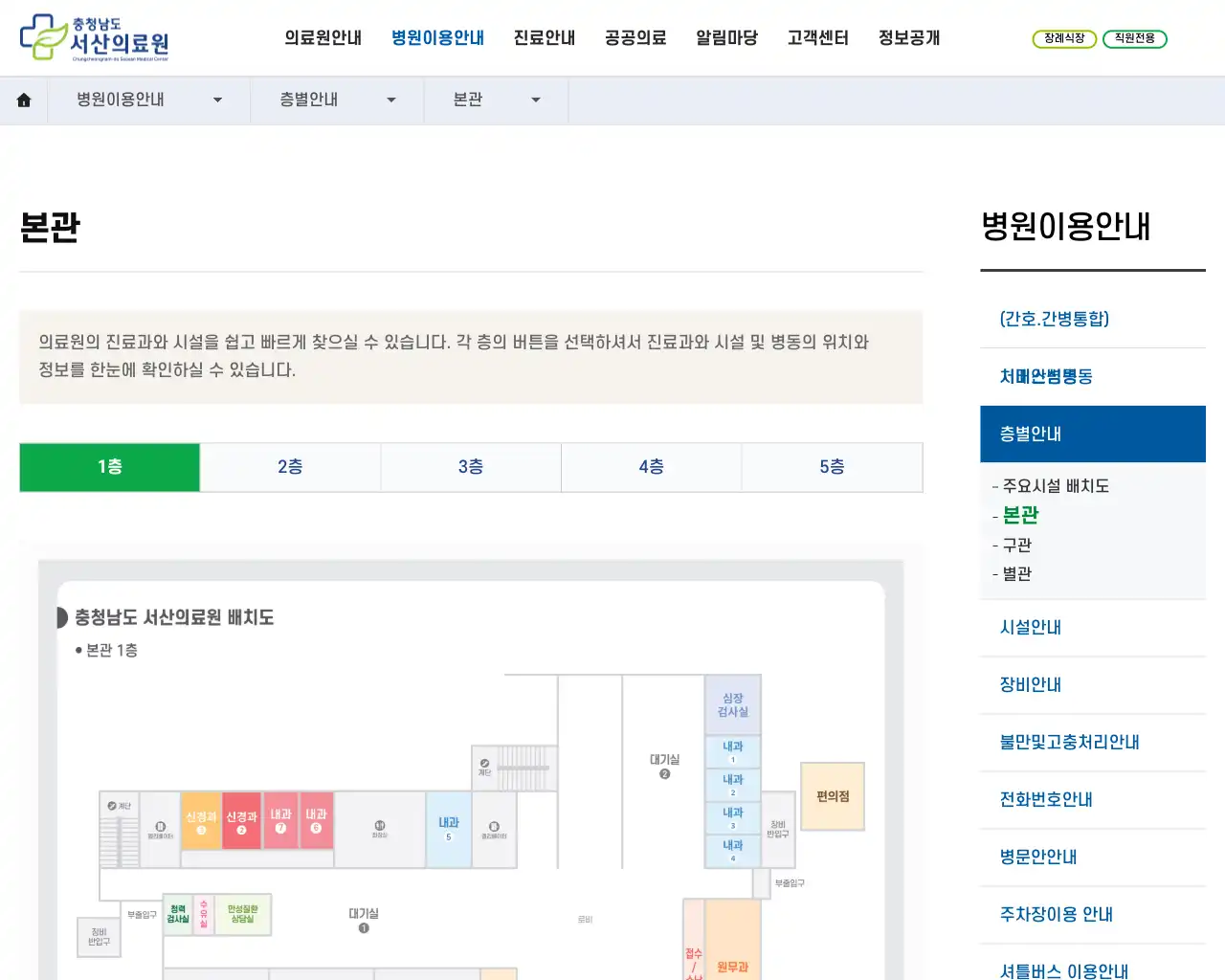
Task: Switch to the 2층 floor tab
Action: (x=290, y=467)
